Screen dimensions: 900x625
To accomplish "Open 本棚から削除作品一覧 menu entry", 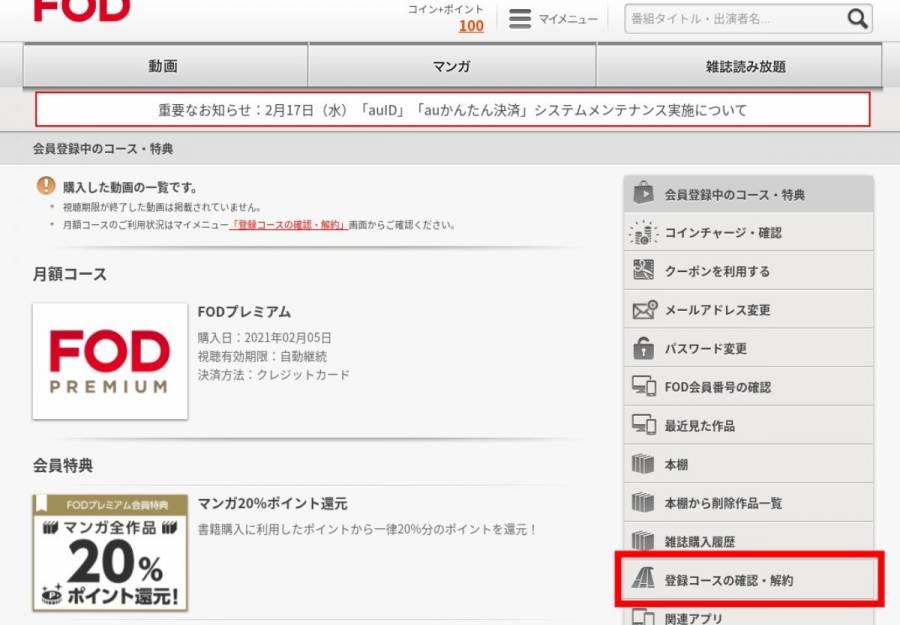I will pyautogui.click(x=748, y=502).
